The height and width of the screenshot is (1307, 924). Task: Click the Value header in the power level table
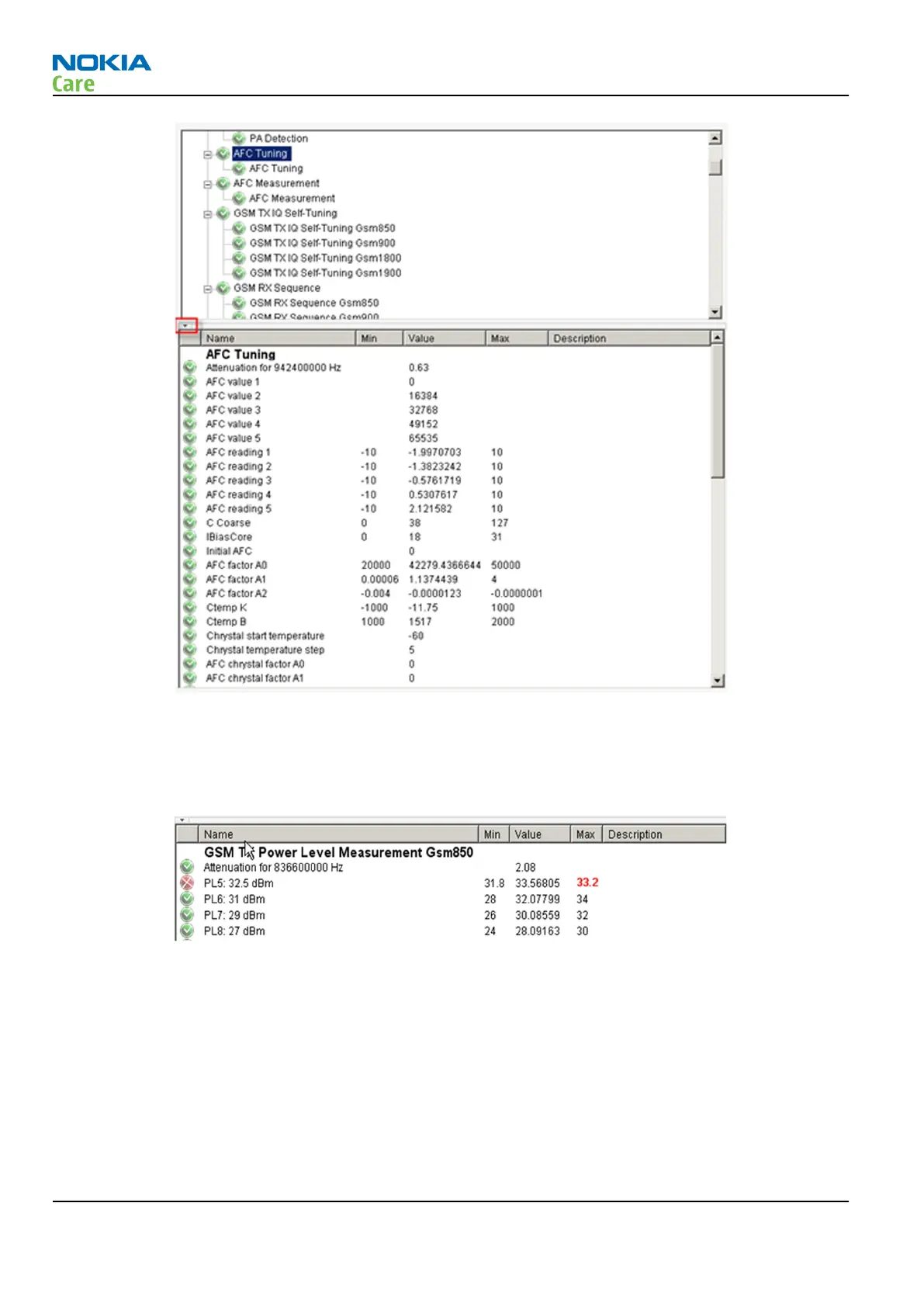coord(540,834)
